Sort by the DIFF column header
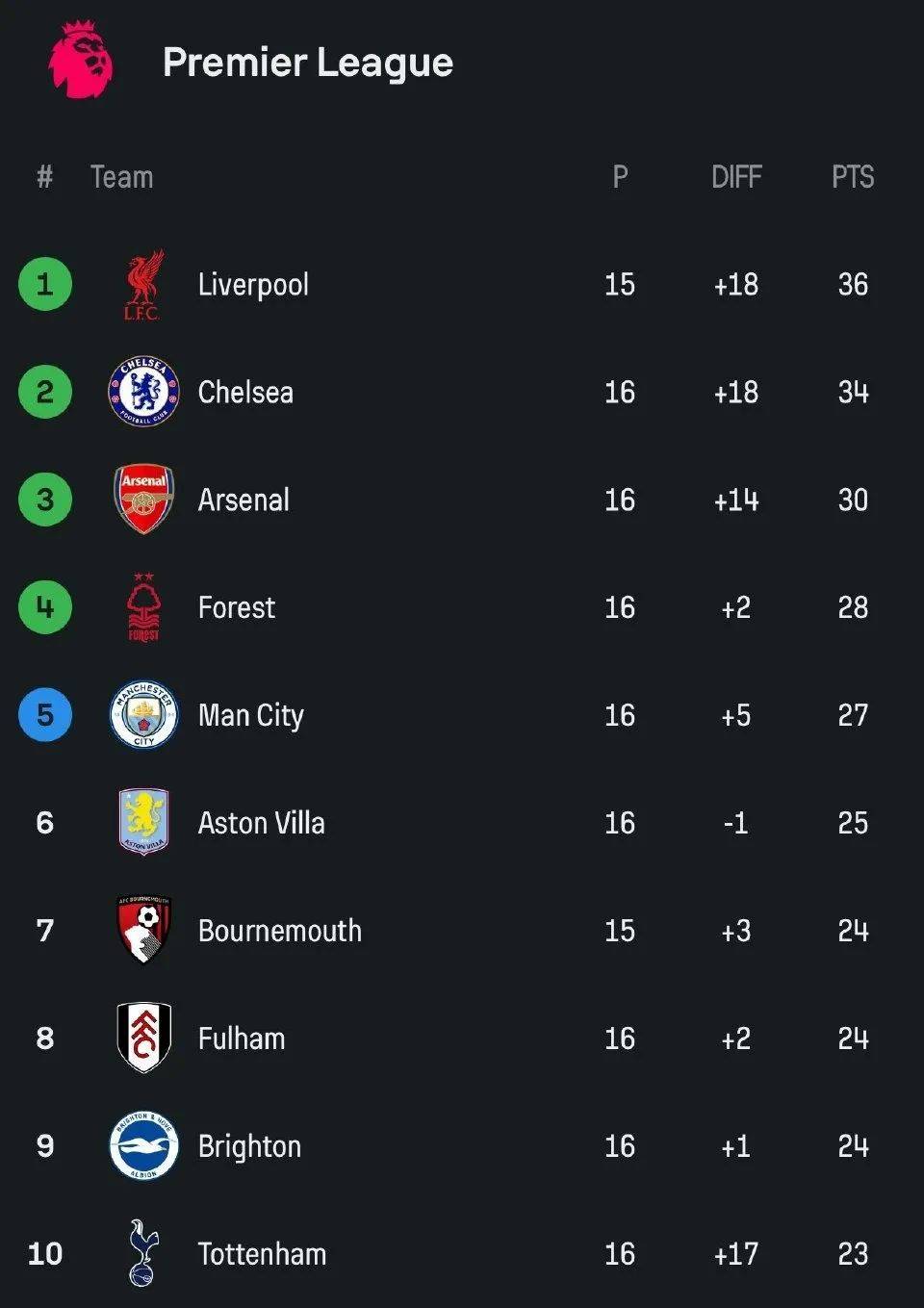 736,177
